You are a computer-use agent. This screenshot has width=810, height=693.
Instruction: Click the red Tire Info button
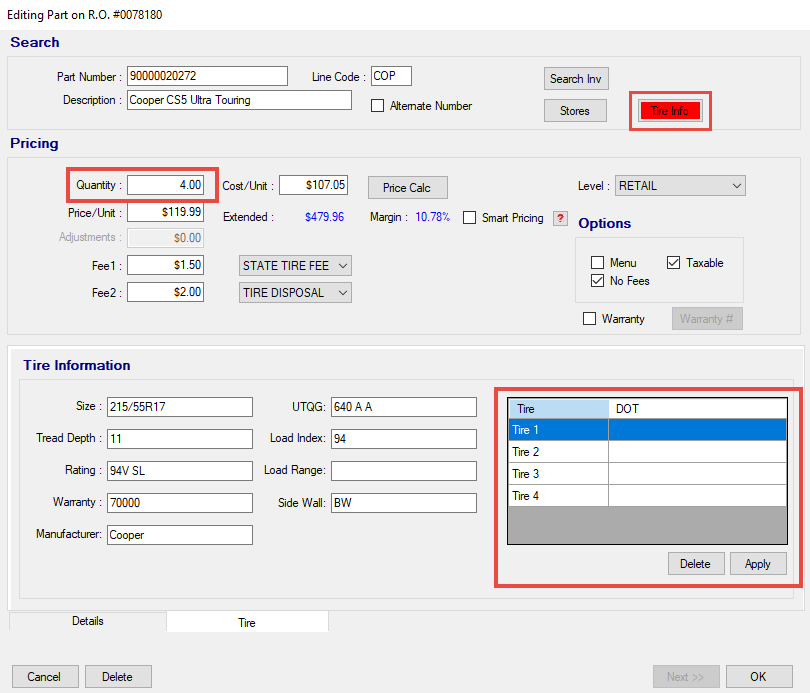670,111
